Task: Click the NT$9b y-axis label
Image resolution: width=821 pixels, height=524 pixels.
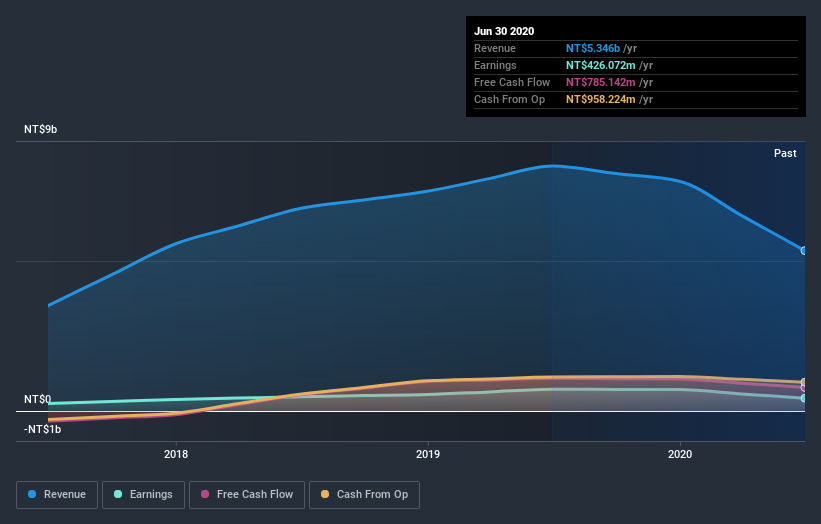Action: click(40, 129)
